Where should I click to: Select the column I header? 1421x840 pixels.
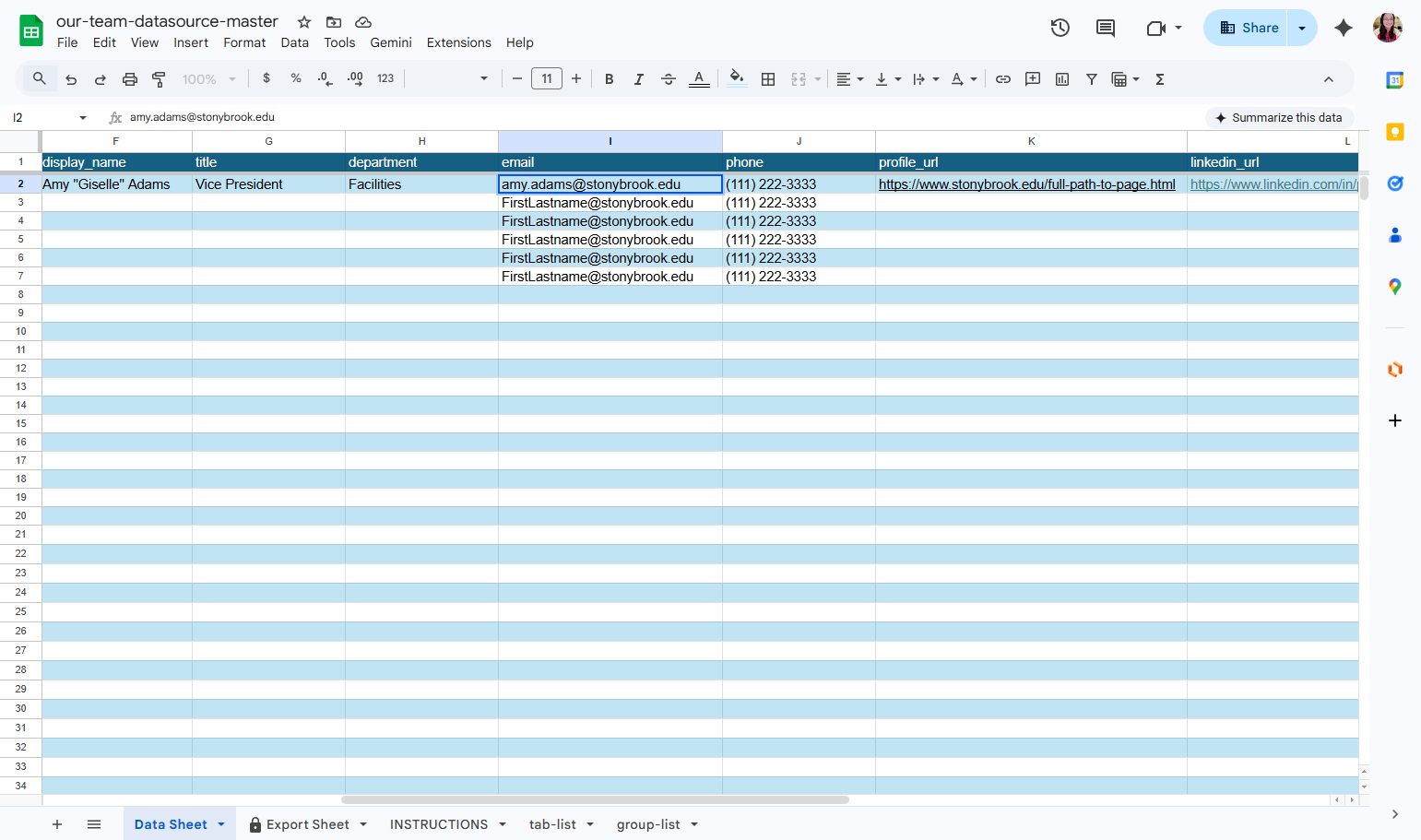click(610, 141)
